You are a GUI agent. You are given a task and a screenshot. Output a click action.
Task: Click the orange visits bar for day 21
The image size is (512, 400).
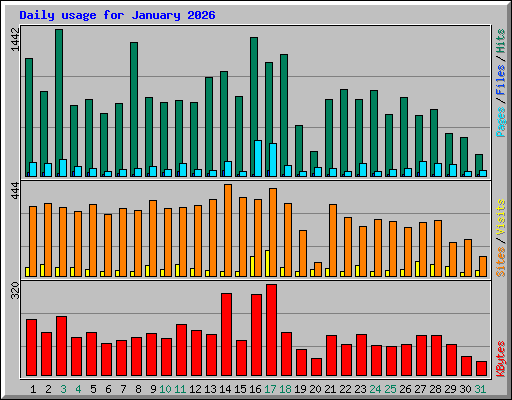click(333, 240)
